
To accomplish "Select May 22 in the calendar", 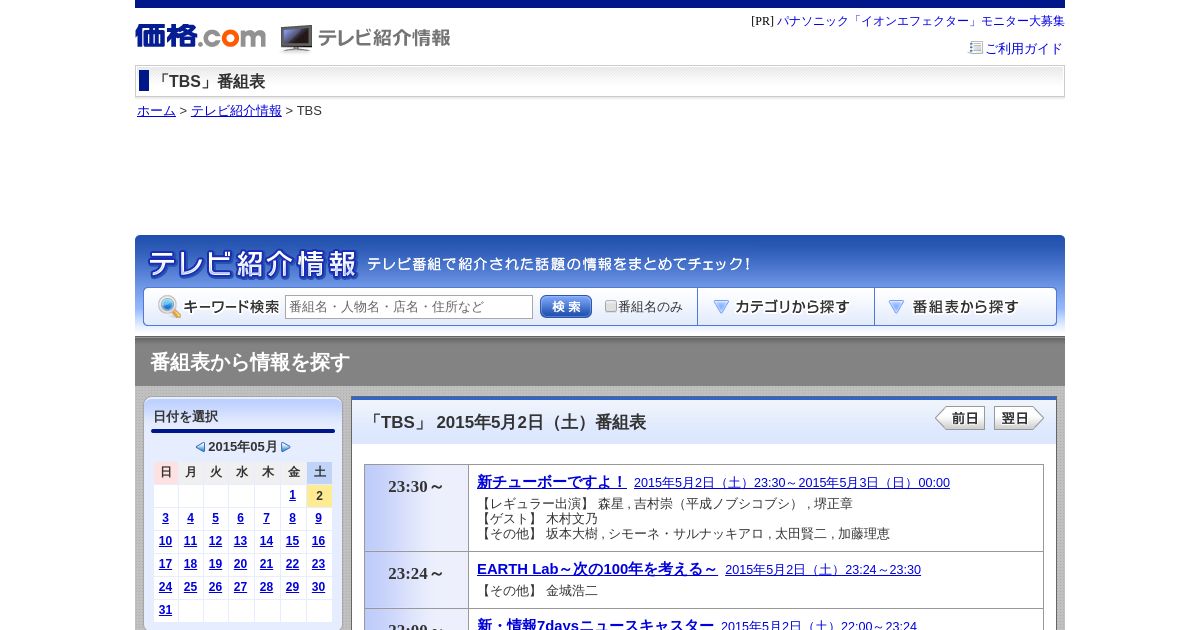I will coord(293,564).
